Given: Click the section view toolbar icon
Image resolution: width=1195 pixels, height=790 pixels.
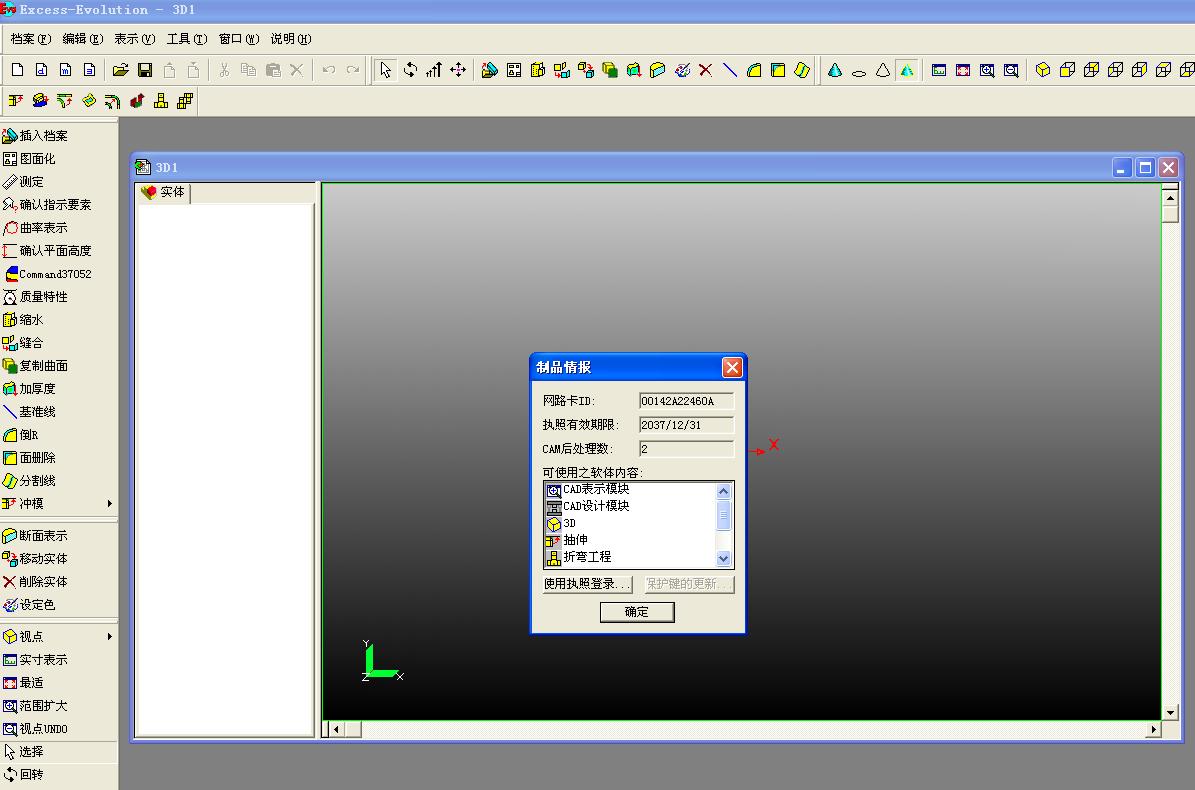Looking at the screenshot, I should pos(657,70).
